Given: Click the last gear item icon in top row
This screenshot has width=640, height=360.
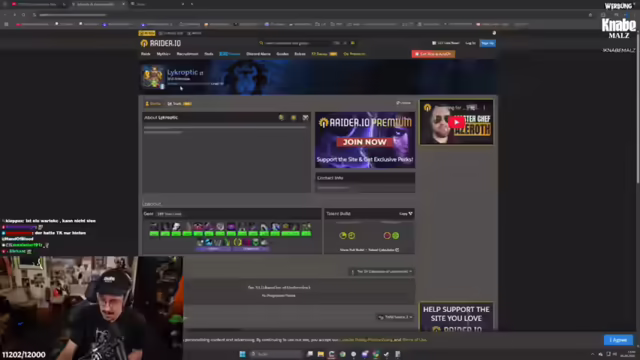Looking at the screenshot, I should point(306,227).
